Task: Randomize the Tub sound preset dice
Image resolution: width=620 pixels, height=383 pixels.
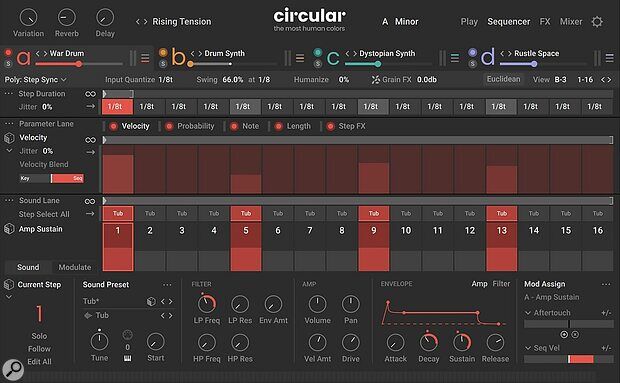Action: coord(151,302)
